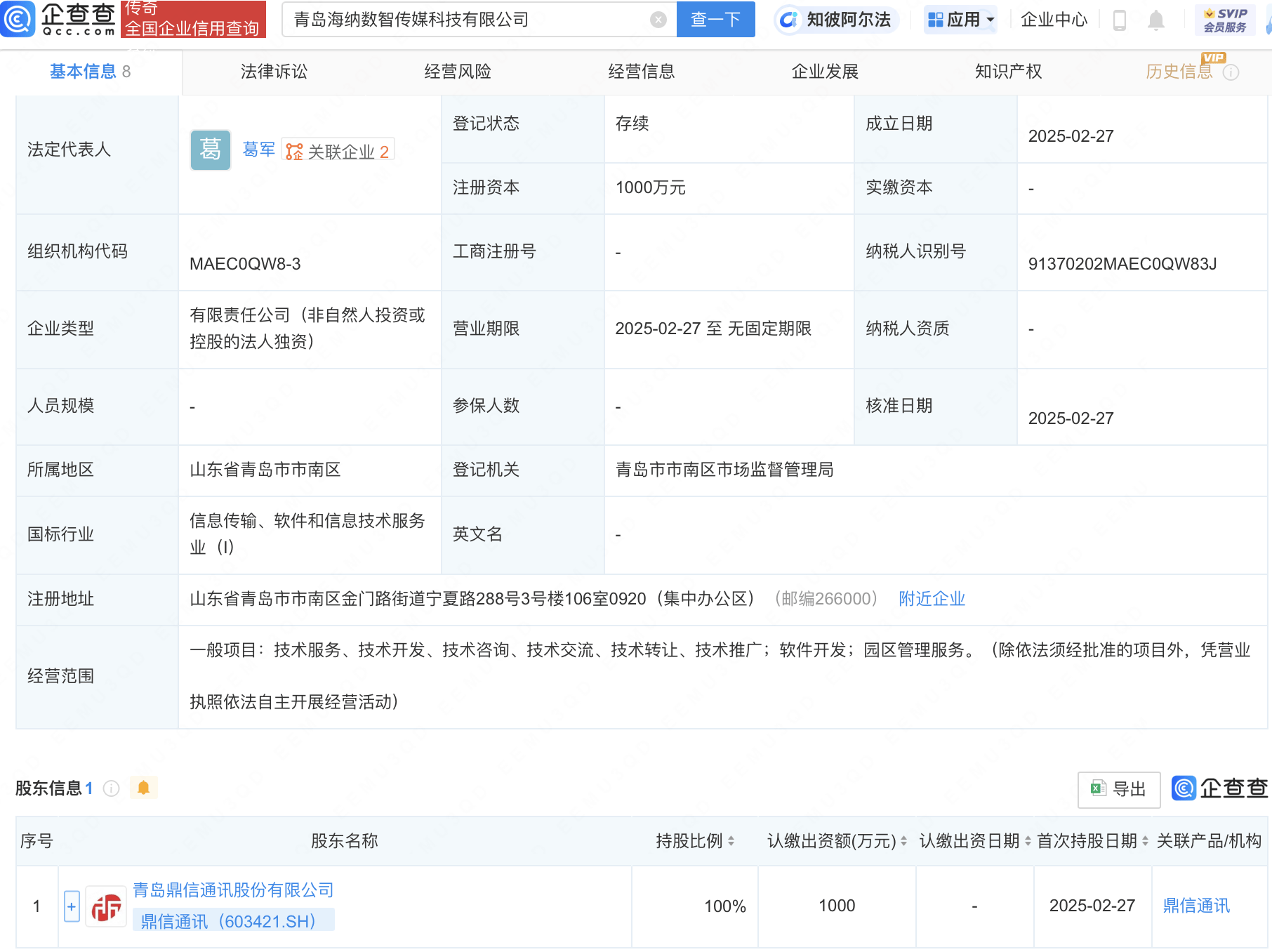Click 关联企业 2 tag
Image resolution: width=1272 pixels, height=952 pixels.
(x=338, y=151)
